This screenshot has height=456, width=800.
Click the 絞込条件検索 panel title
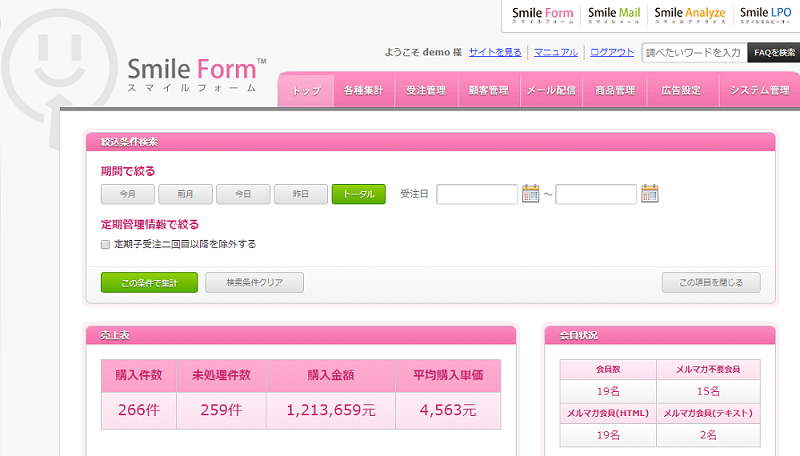click(129, 142)
